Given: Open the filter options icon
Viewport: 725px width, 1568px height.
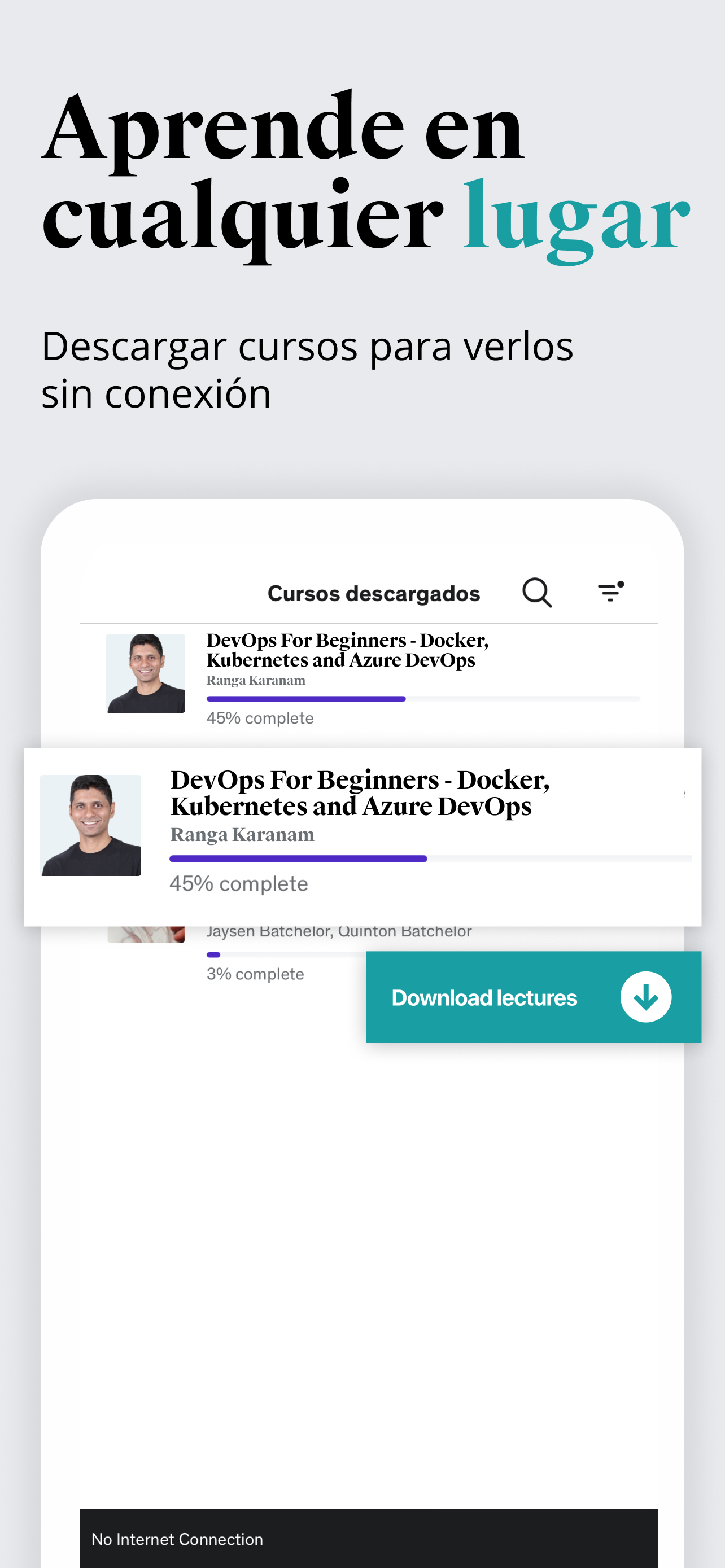Looking at the screenshot, I should point(611,591).
